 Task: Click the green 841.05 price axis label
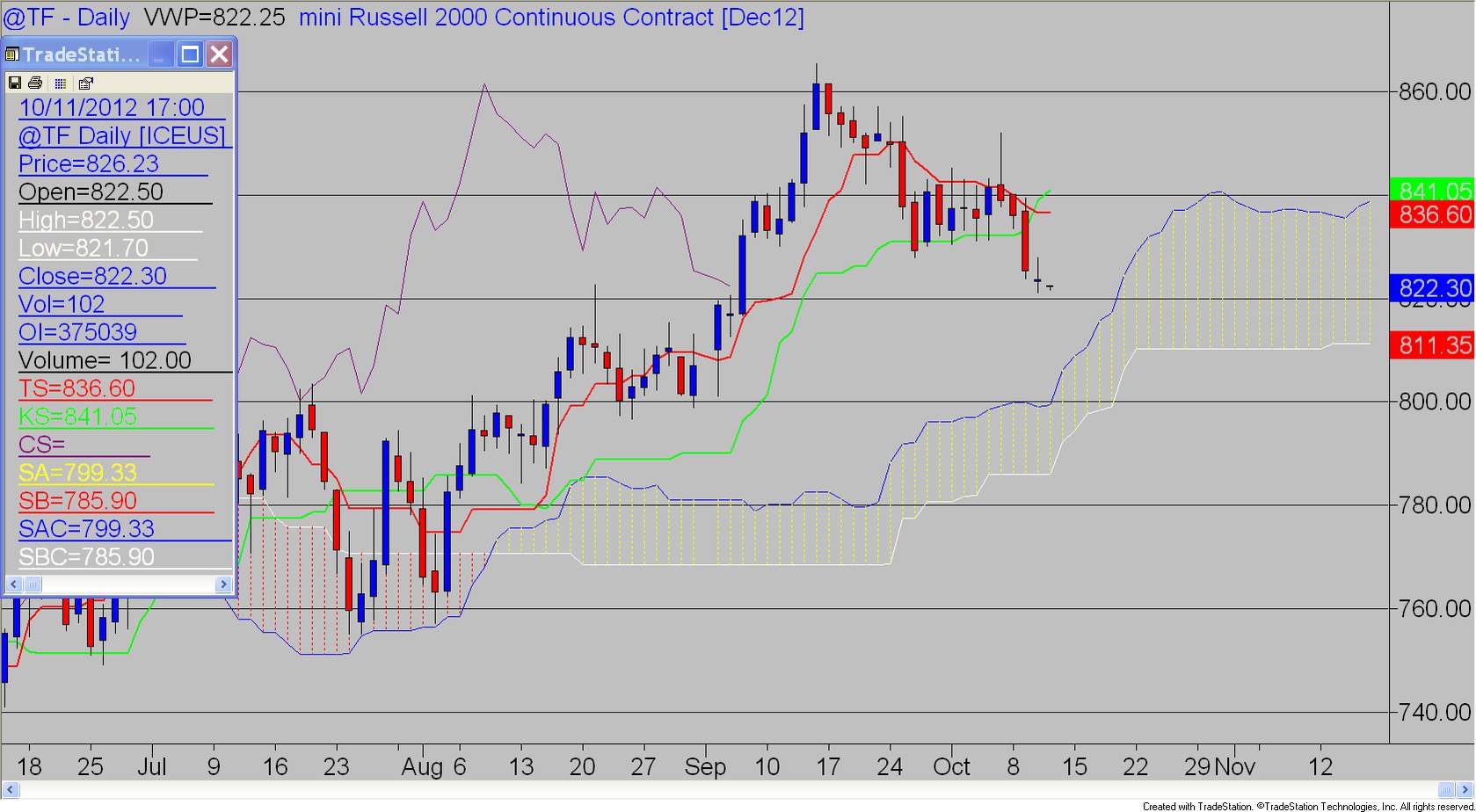pos(1434,191)
